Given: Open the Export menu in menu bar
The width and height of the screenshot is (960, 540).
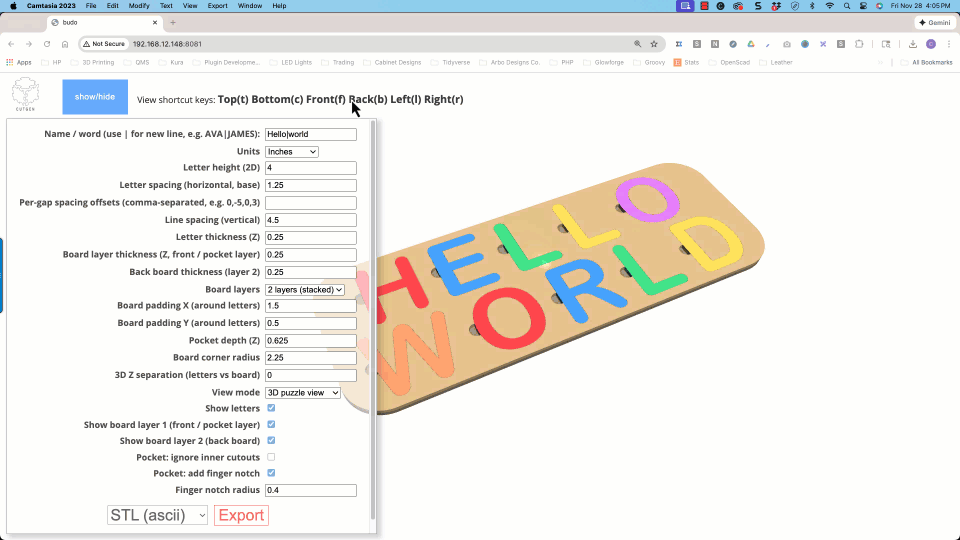Looking at the screenshot, I should tap(217, 6).
